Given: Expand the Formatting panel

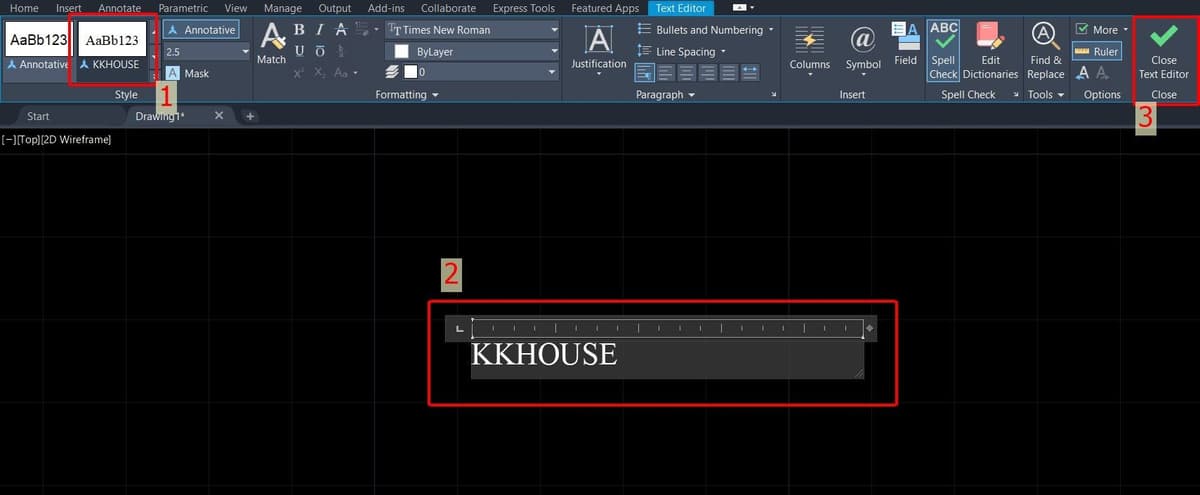Looking at the screenshot, I should point(407,95).
